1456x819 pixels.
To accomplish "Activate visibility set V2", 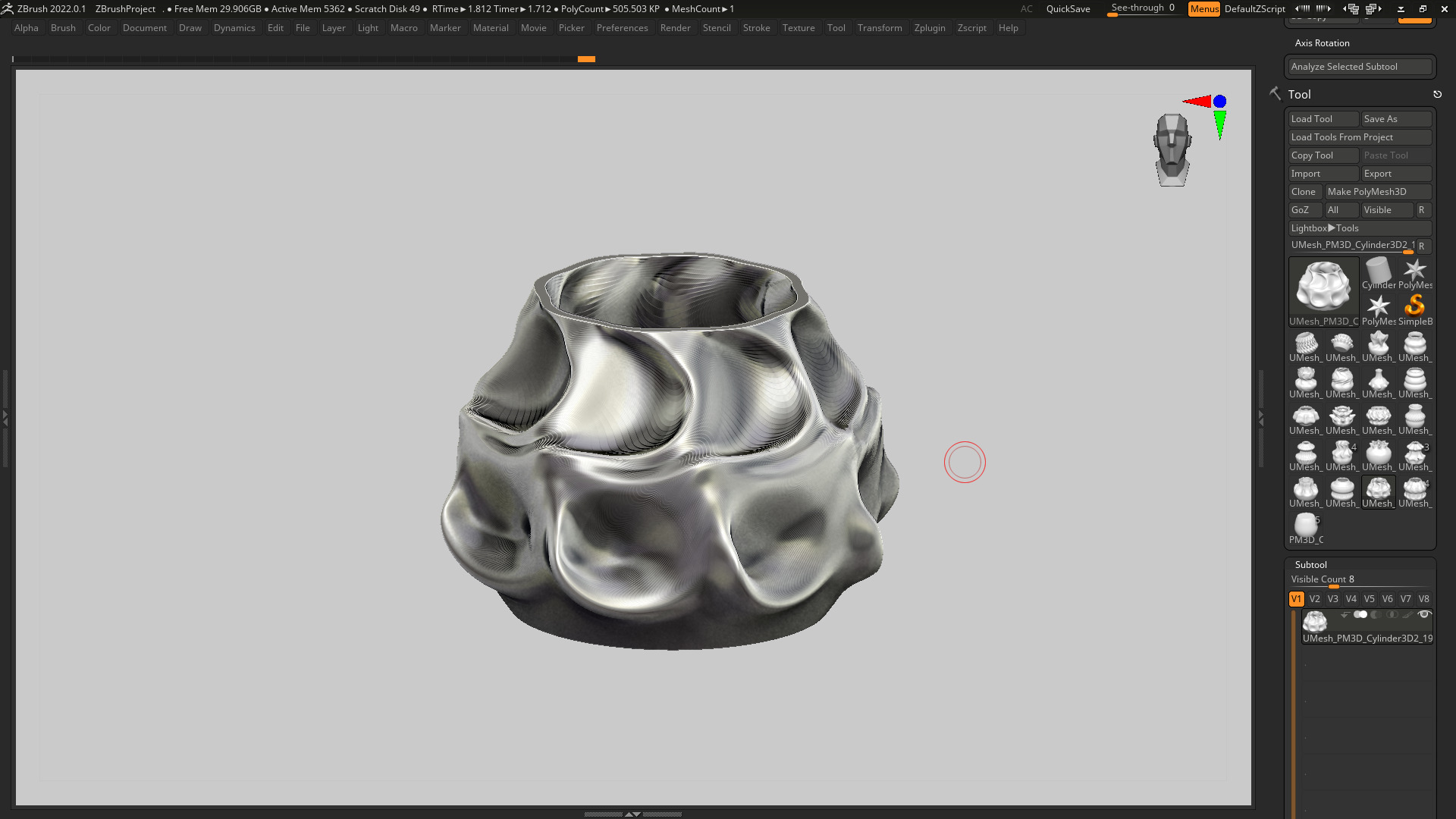I will coord(1314,598).
